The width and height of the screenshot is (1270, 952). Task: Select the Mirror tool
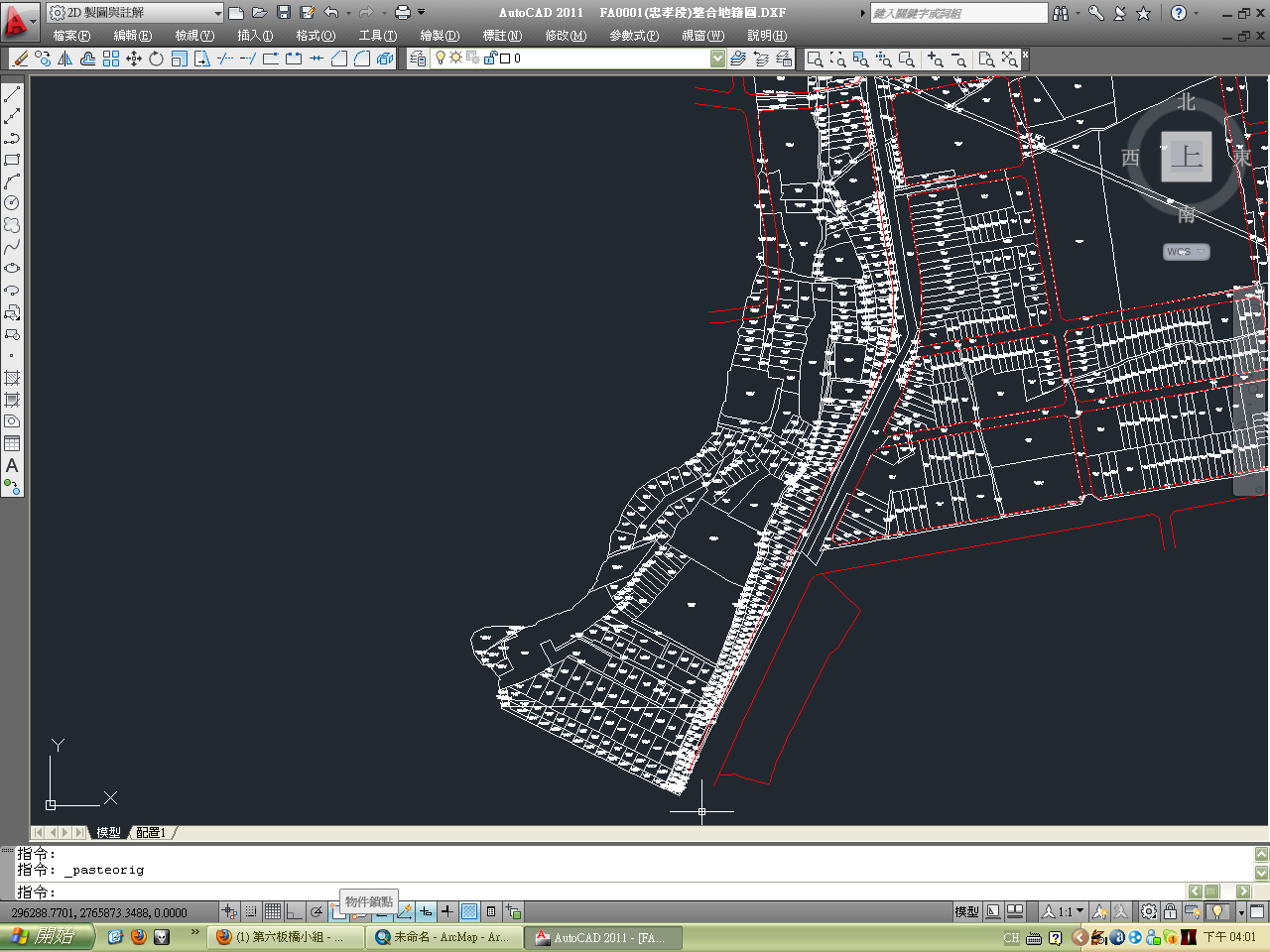65,59
